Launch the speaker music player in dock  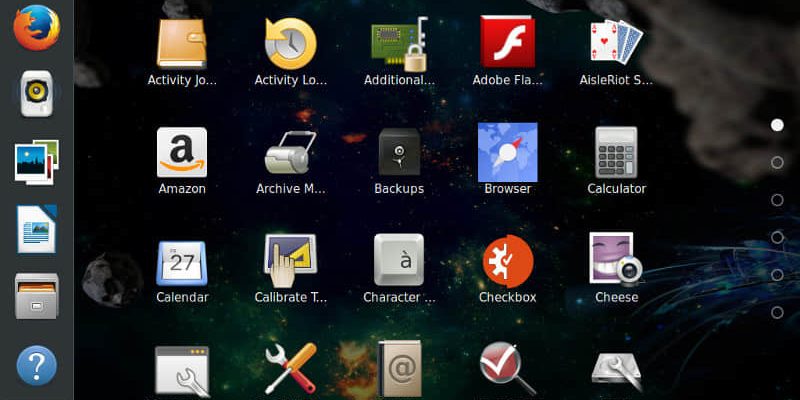[x=37, y=94]
